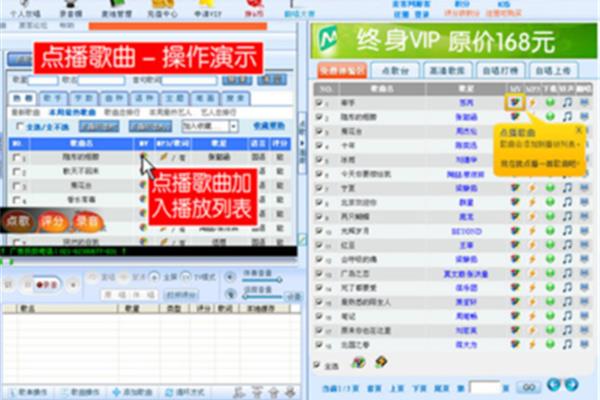Click the 终身VIP green banner
This screenshot has height=400, width=600.
pyautogui.click(x=454, y=41)
